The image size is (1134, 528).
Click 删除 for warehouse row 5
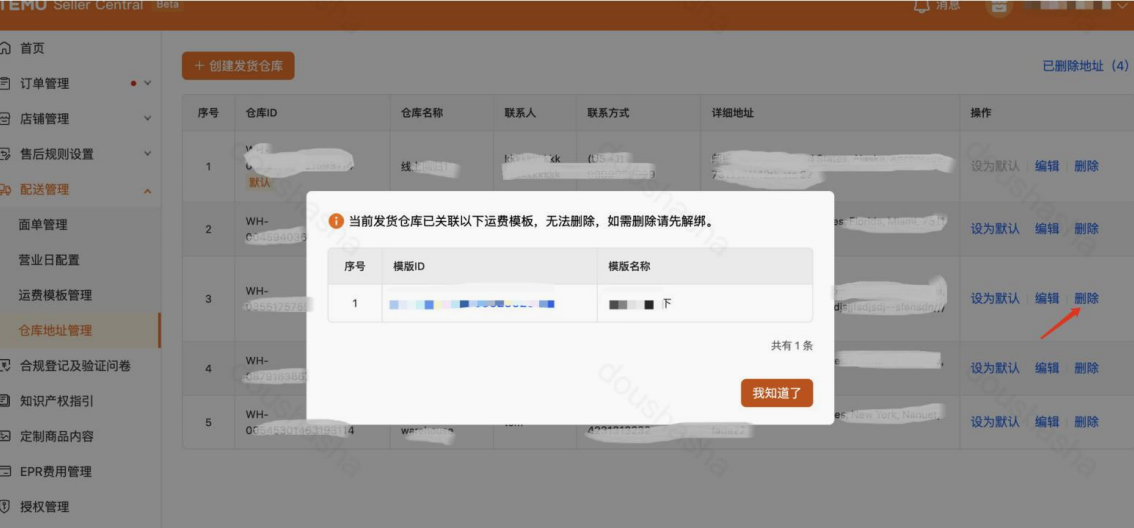[1086, 422]
